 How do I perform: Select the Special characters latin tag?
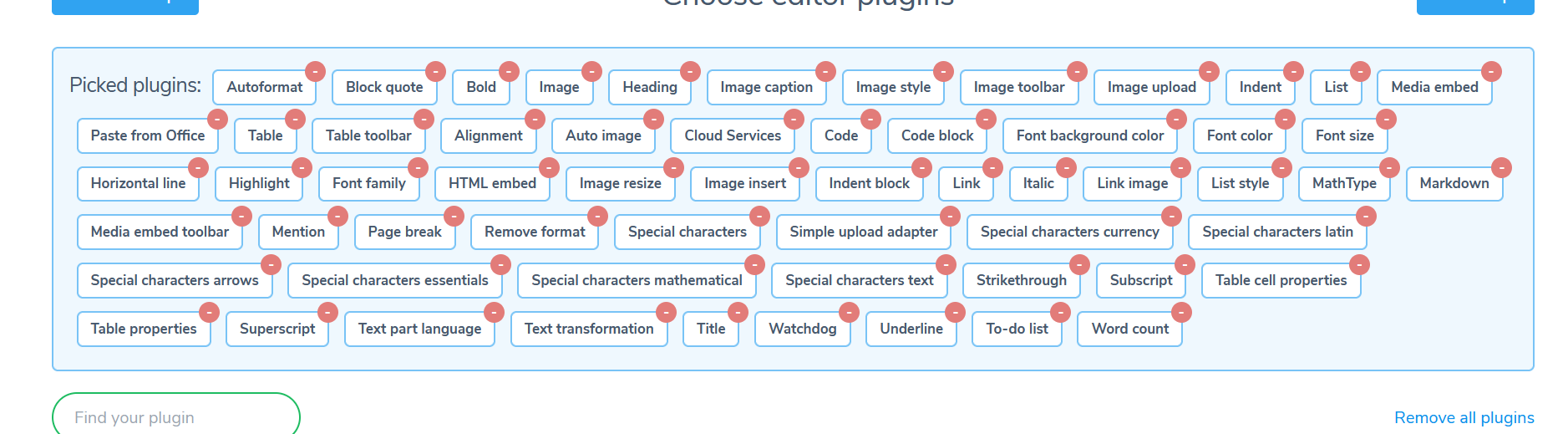coord(1277,232)
